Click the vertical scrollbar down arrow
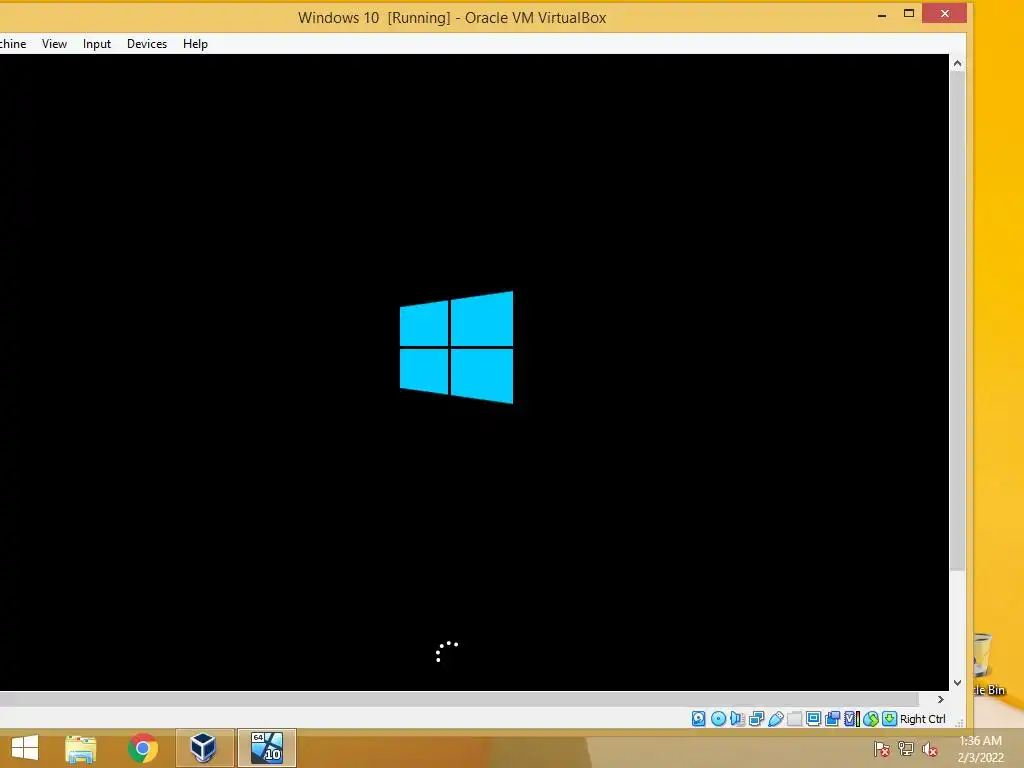1024x768 pixels. click(957, 683)
